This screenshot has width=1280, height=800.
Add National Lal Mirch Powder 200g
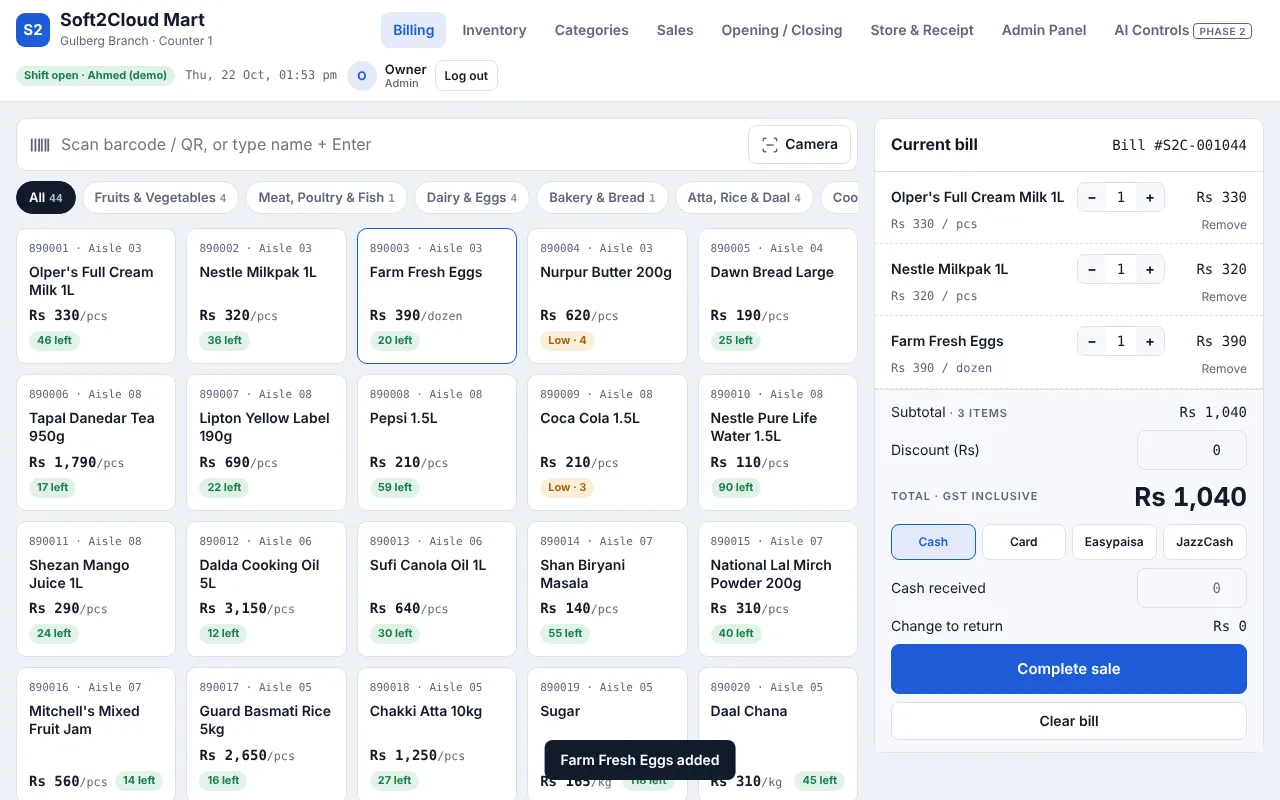(x=778, y=589)
